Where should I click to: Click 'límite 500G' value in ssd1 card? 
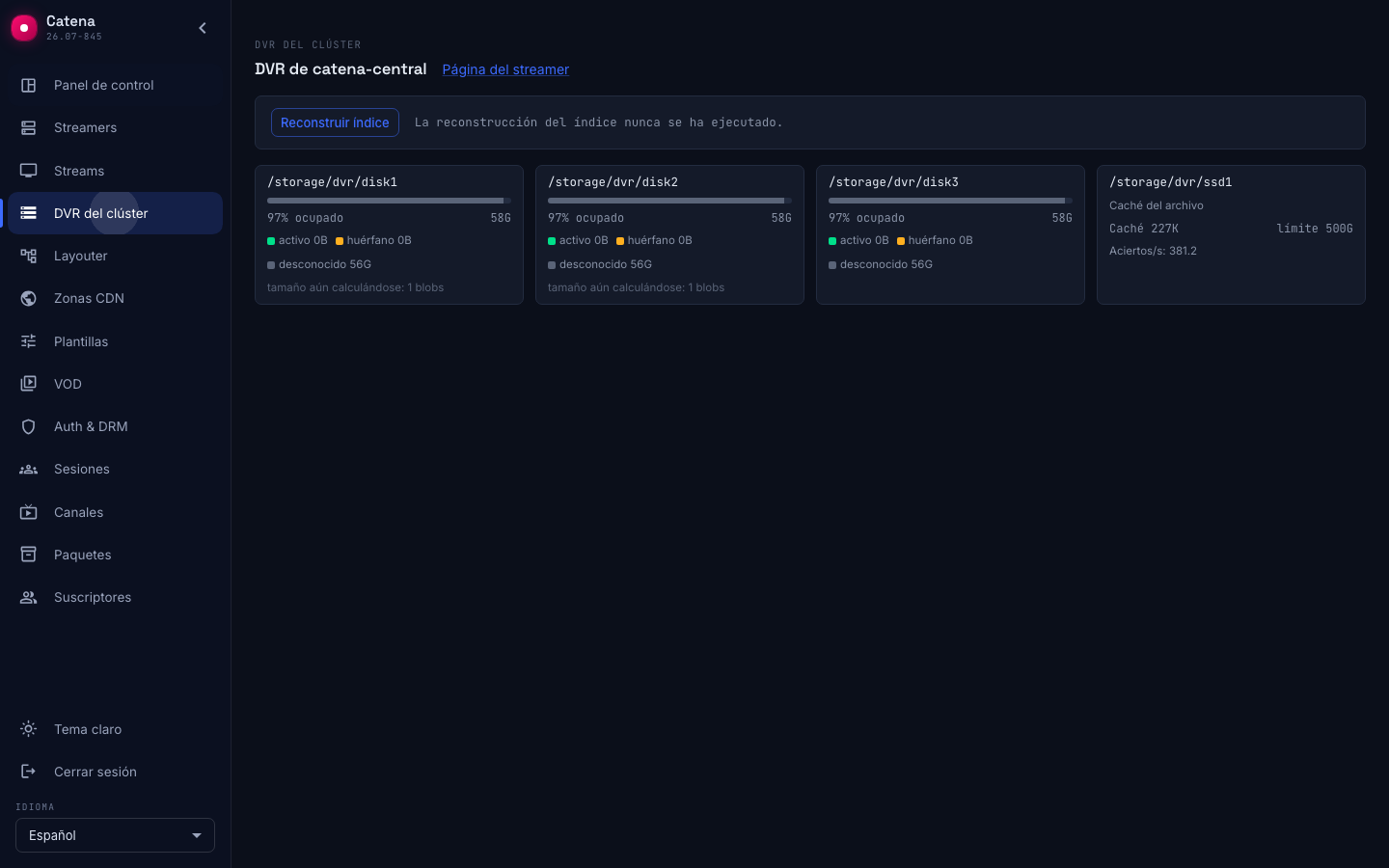pyautogui.click(x=1315, y=229)
